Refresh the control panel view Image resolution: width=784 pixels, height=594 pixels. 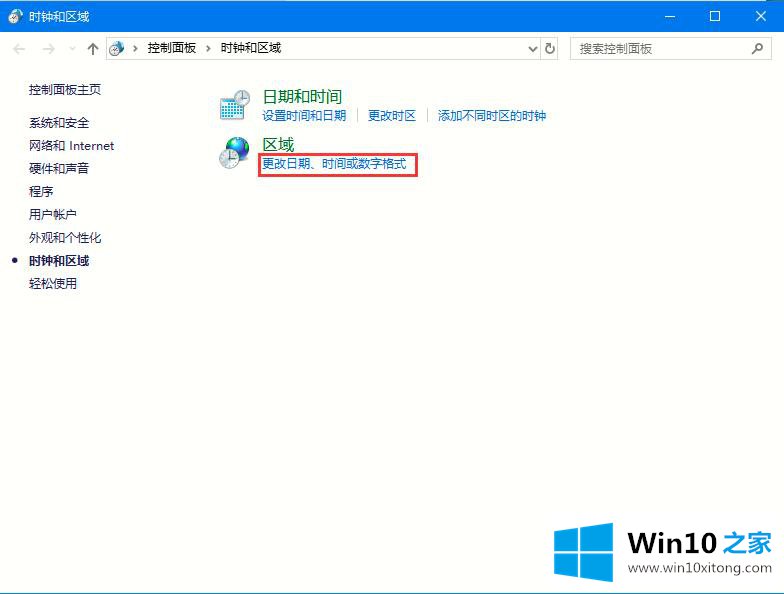550,48
